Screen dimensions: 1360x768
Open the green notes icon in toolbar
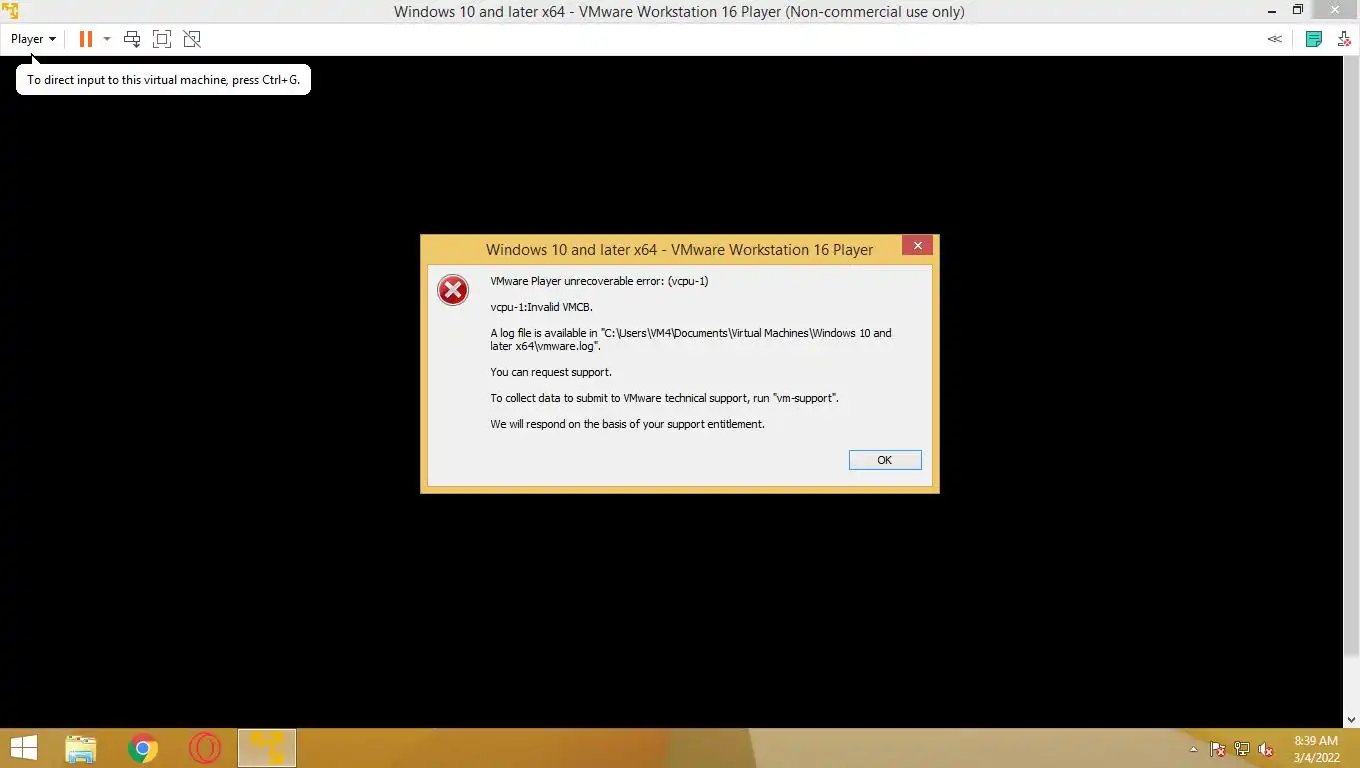1314,39
